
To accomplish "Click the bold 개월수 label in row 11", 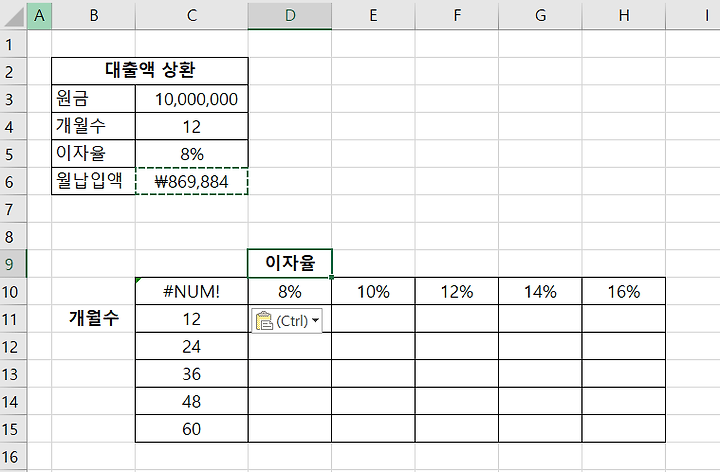I will [x=94, y=319].
